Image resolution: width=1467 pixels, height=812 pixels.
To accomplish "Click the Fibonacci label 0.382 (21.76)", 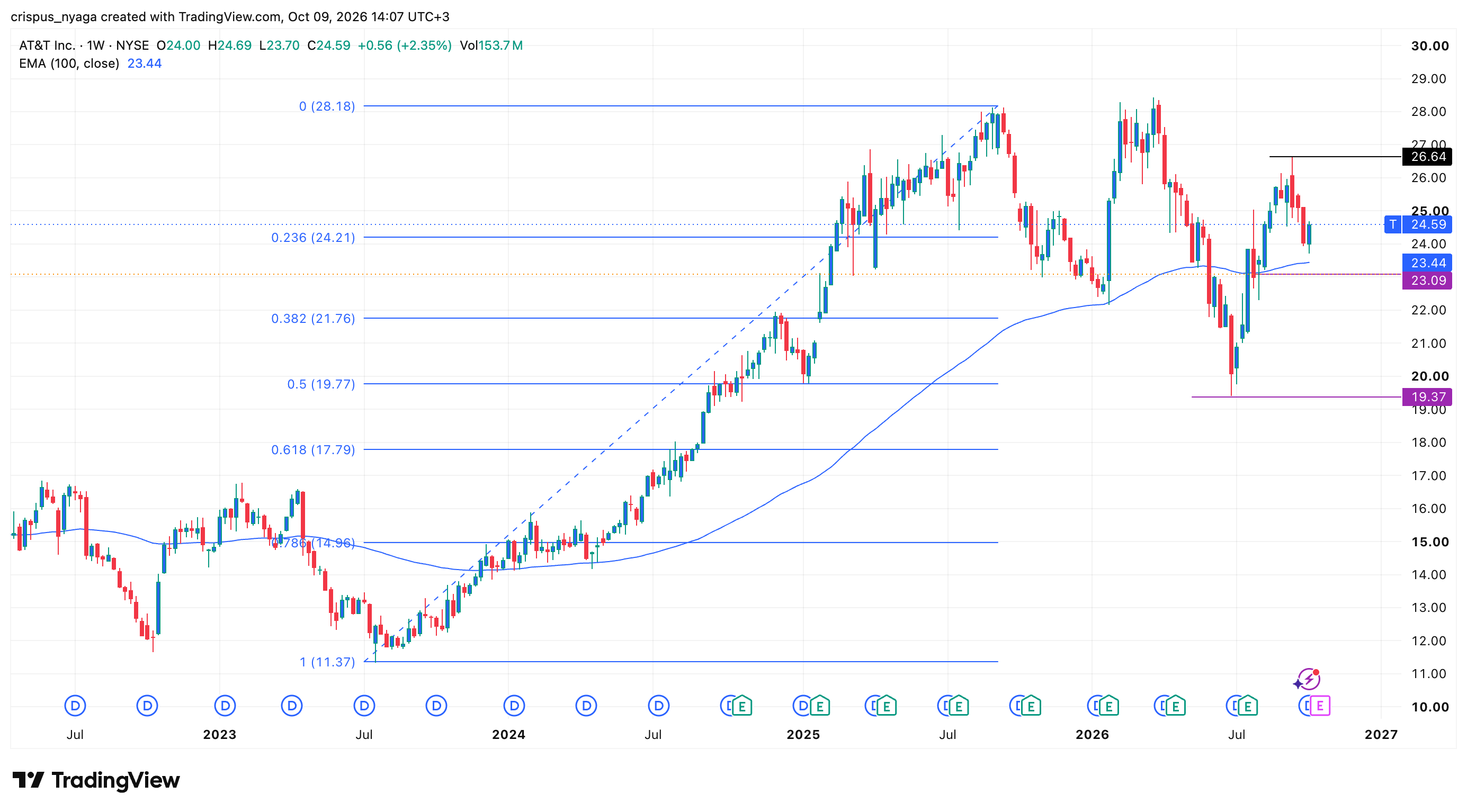I will [x=313, y=319].
